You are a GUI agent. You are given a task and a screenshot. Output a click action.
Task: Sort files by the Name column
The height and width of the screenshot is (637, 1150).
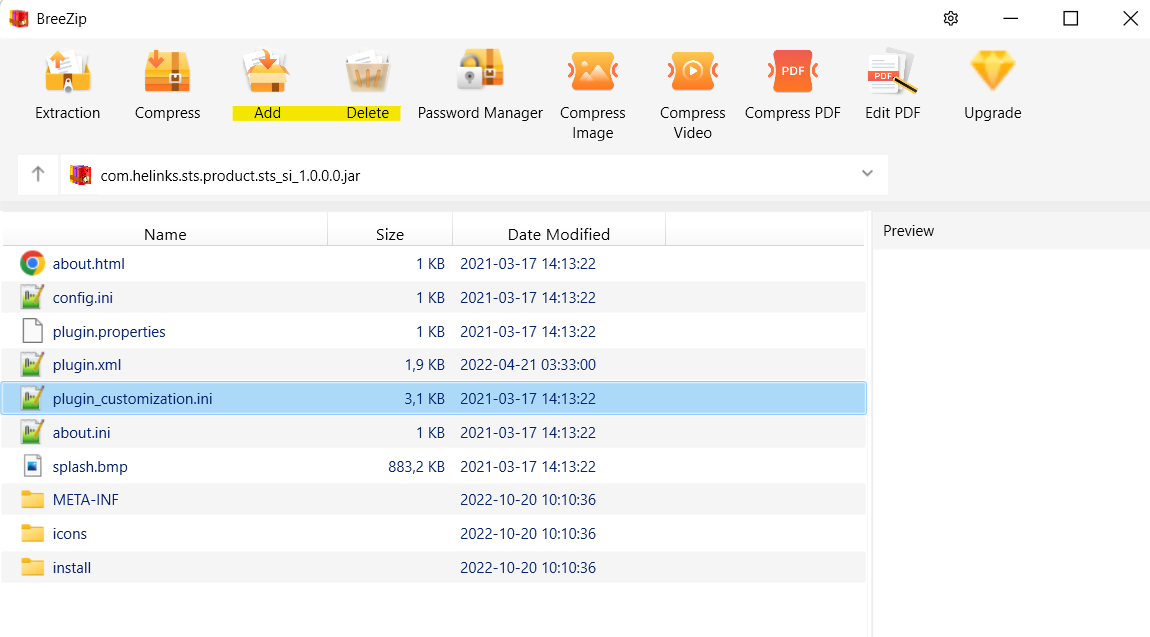[165, 234]
